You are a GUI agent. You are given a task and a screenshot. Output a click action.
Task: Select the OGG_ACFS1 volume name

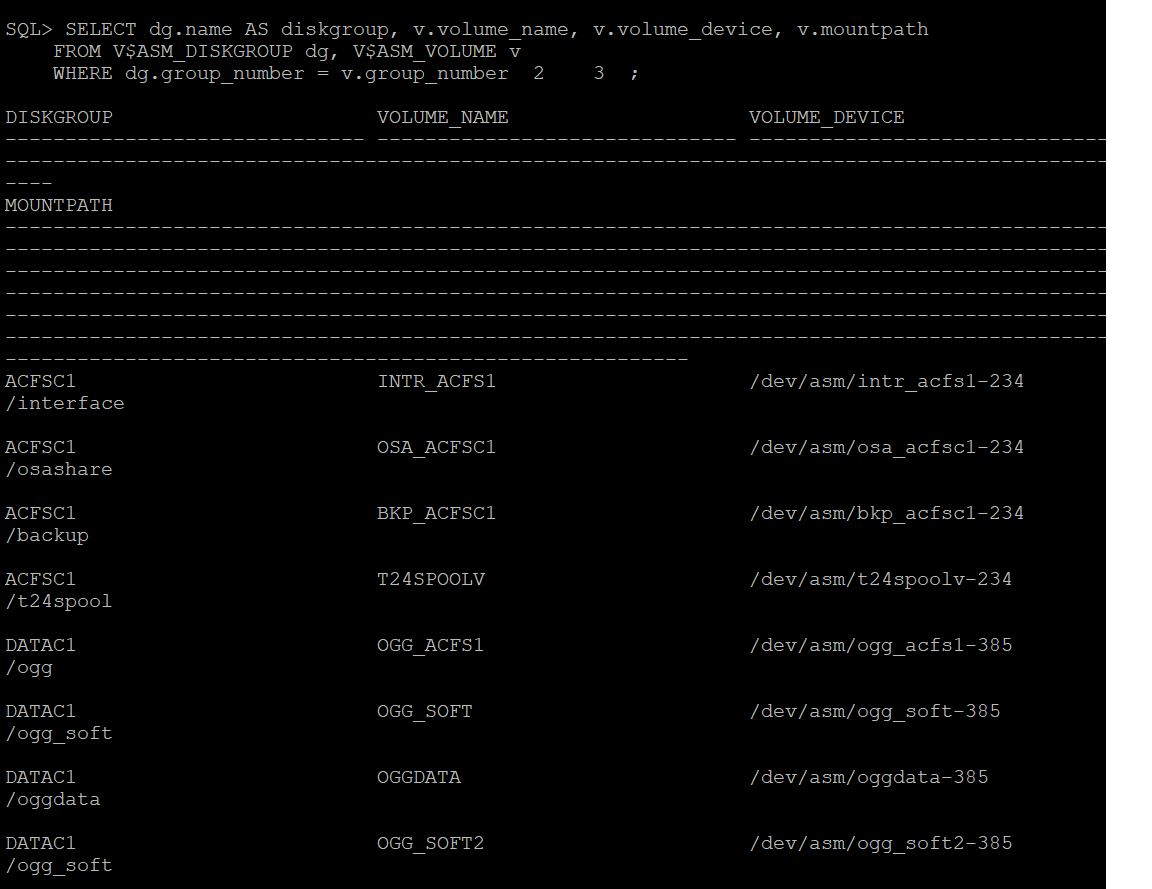point(430,645)
